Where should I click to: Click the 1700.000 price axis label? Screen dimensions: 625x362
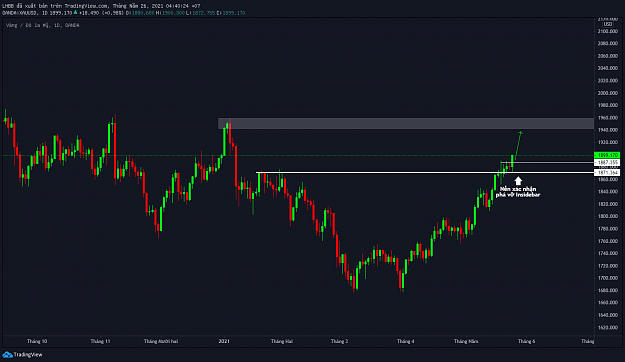(608, 278)
